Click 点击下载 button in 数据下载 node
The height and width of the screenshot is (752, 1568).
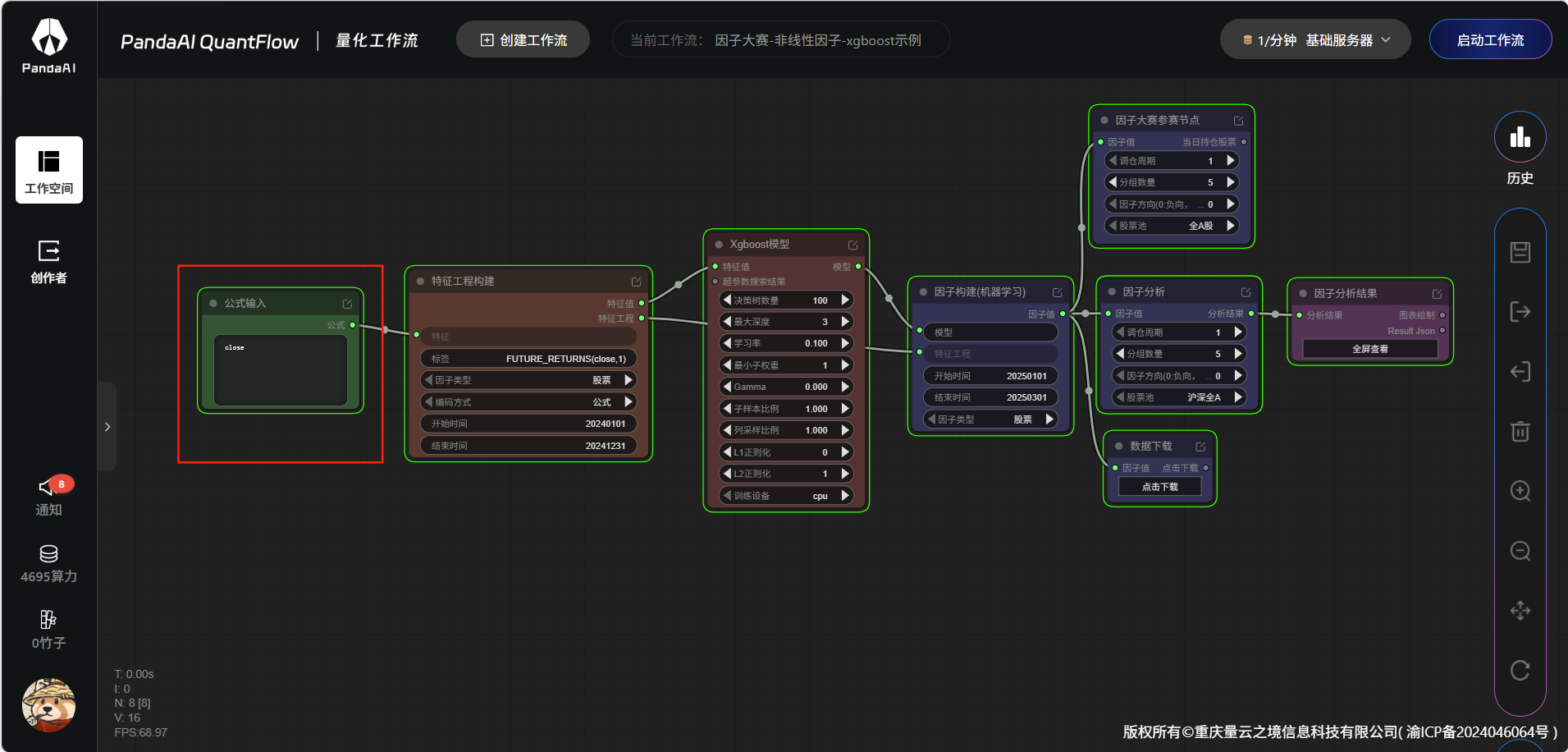point(1160,487)
